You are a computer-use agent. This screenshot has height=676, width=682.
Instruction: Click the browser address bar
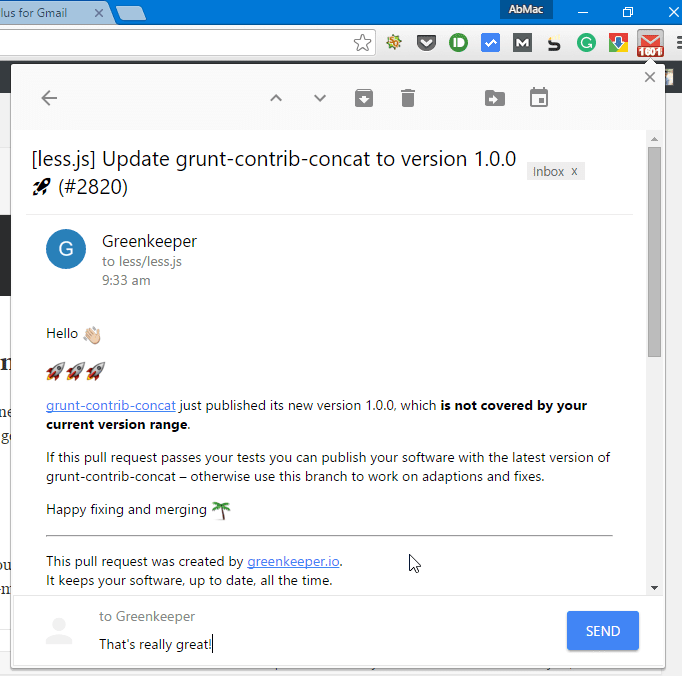174,43
